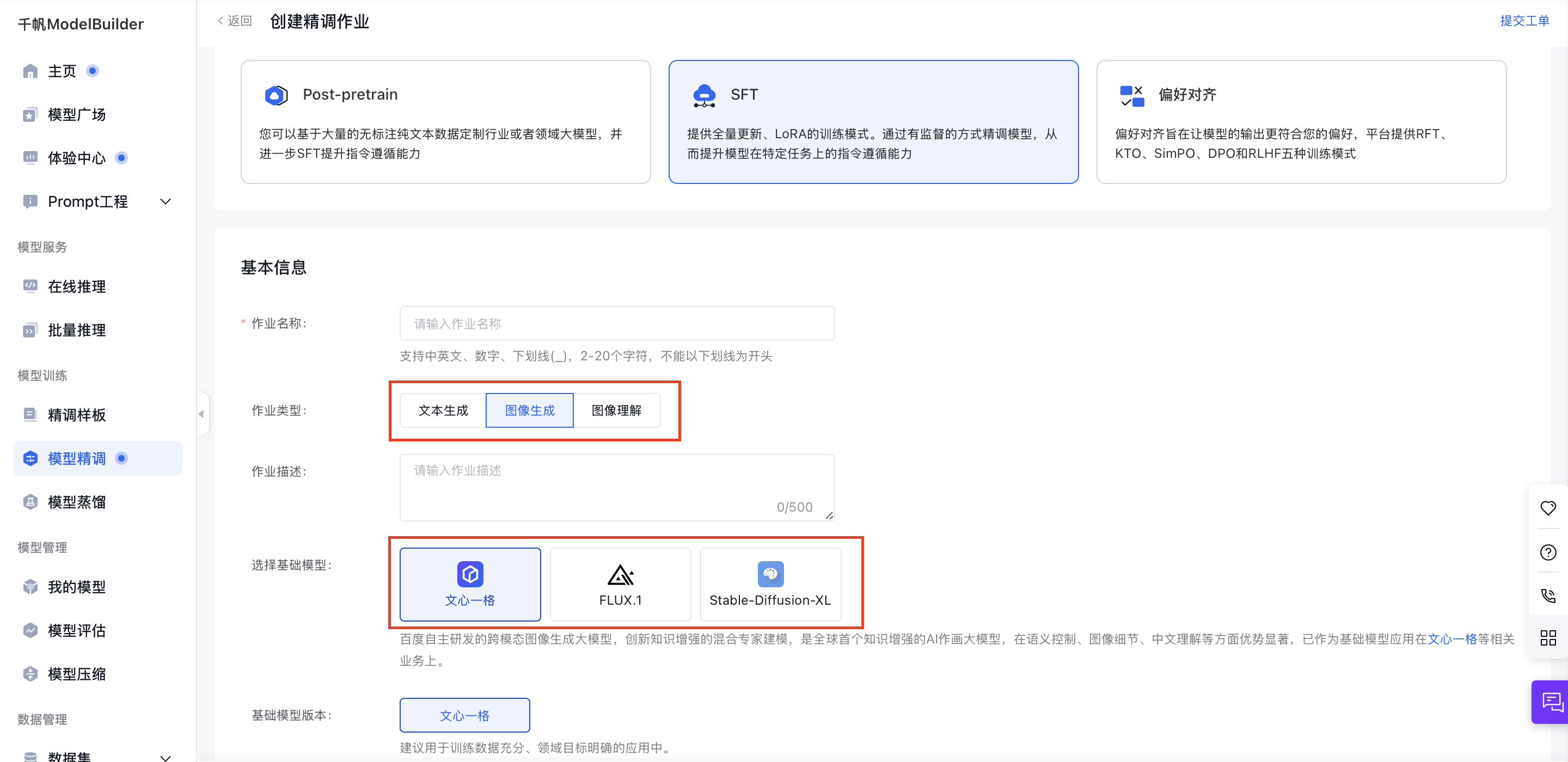The height and width of the screenshot is (762, 1568).
Task: Click the 体验中心 icon in sidebar
Action: point(30,158)
